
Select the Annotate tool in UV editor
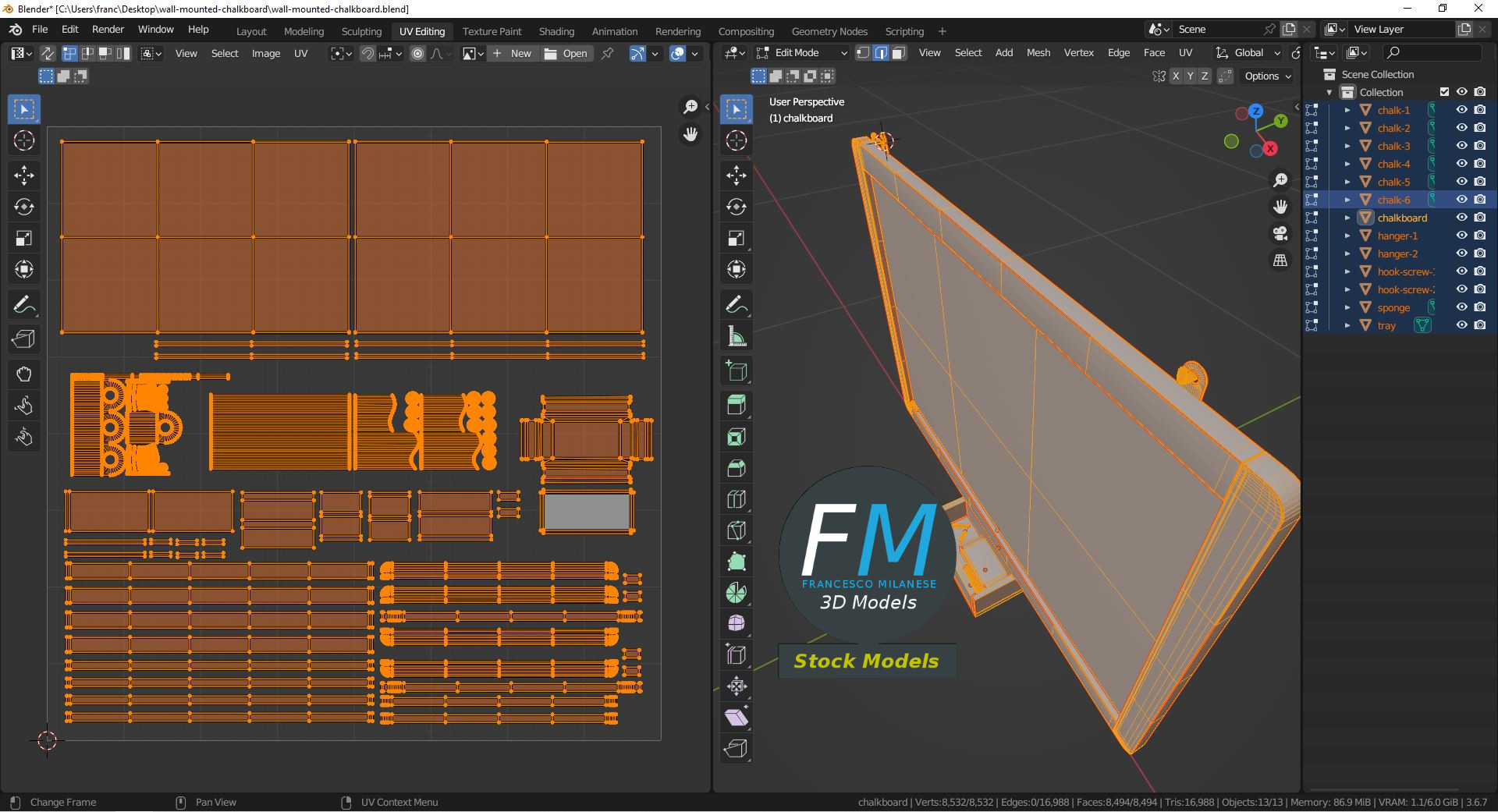pos(23,304)
